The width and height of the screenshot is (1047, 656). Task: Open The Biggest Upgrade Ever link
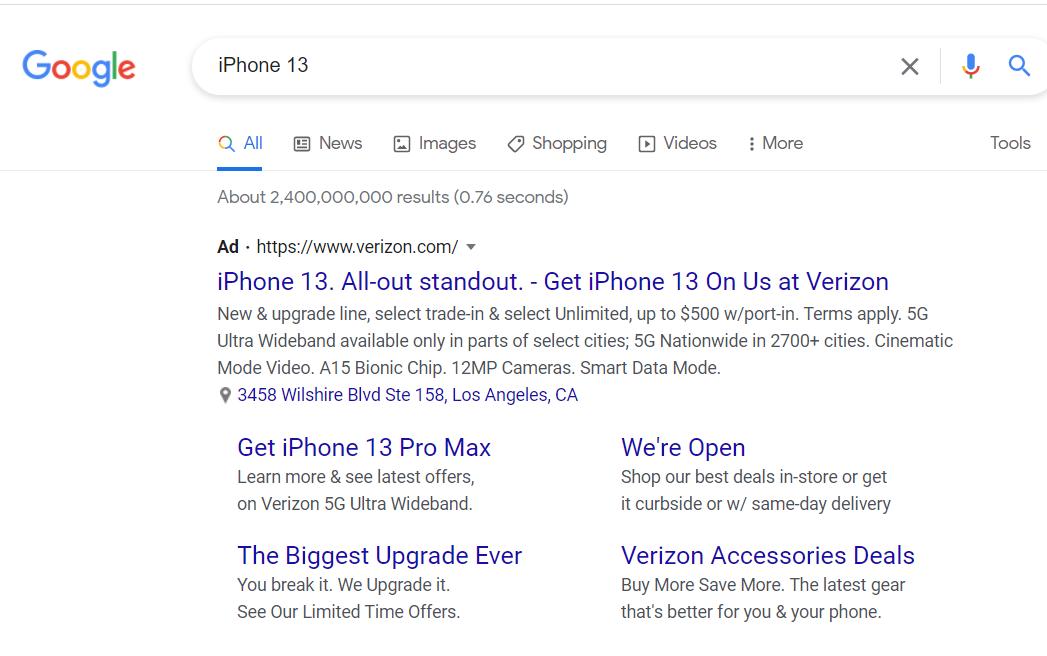379,555
